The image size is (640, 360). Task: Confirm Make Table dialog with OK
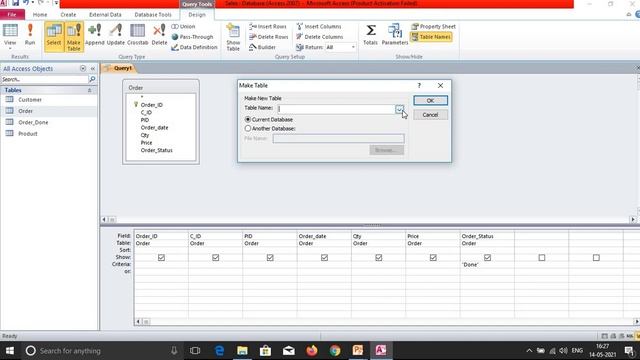(x=430, y=100)
